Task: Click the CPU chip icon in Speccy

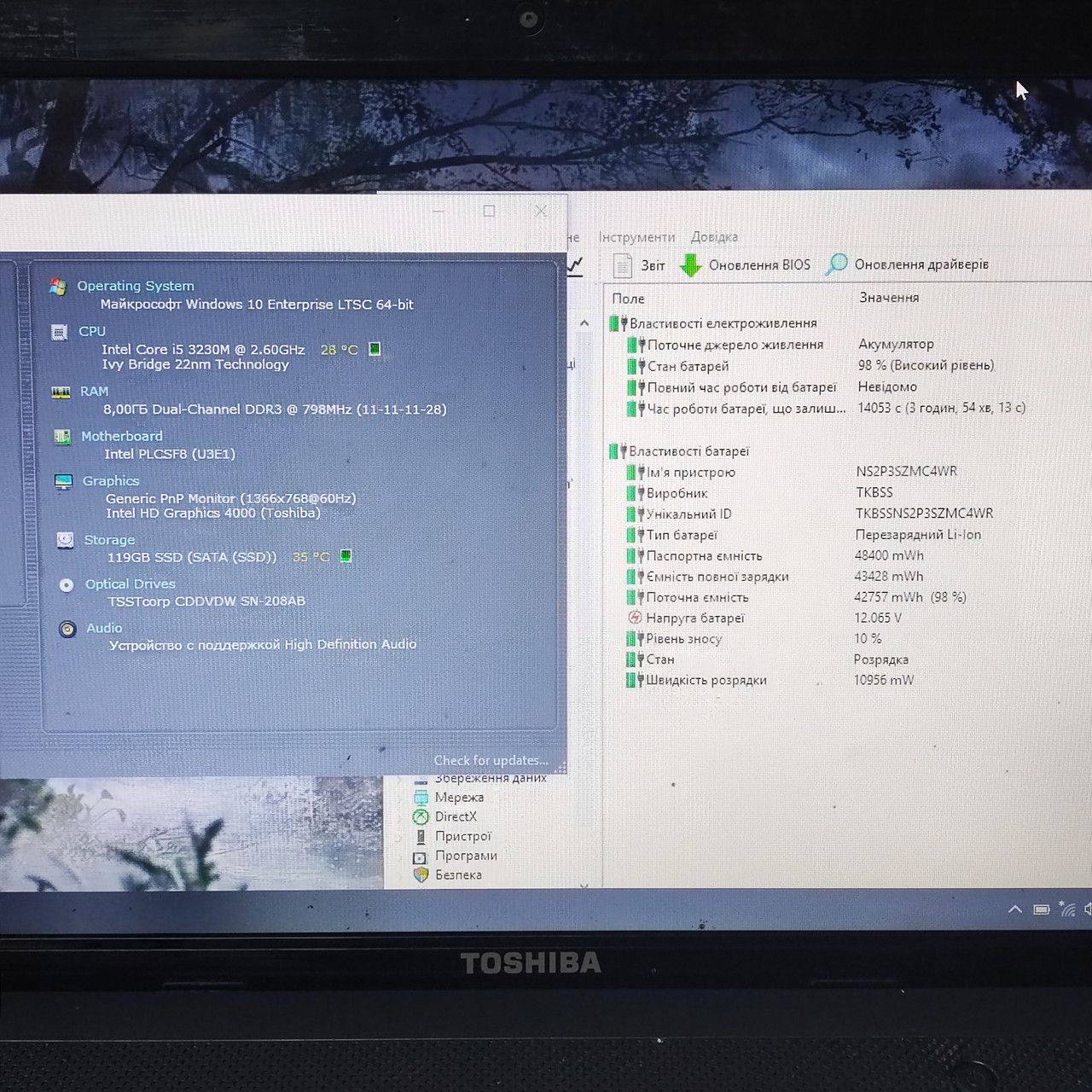Action: click(x=59, y=332)
